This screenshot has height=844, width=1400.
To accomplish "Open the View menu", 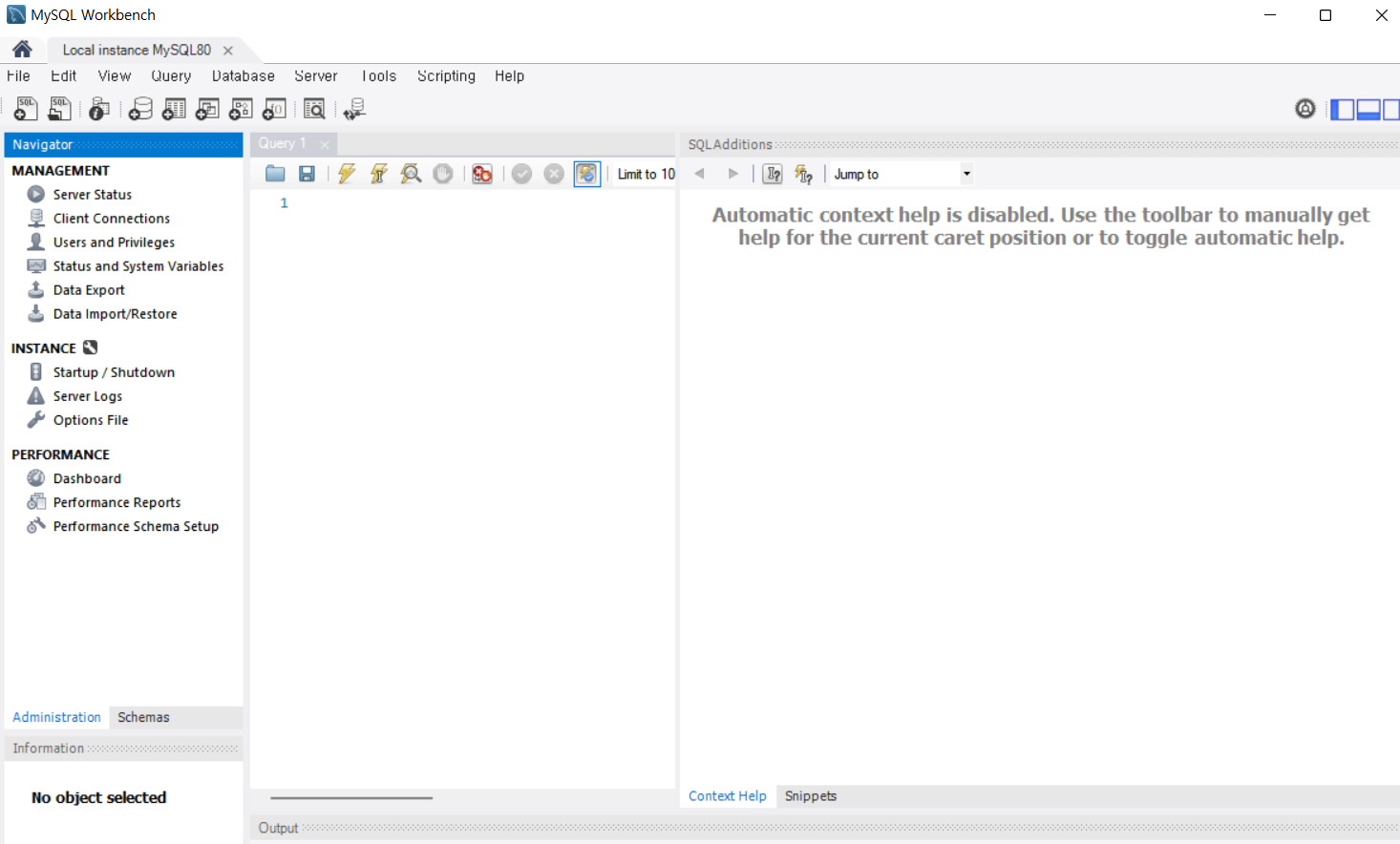I will [x=114, y=76].
